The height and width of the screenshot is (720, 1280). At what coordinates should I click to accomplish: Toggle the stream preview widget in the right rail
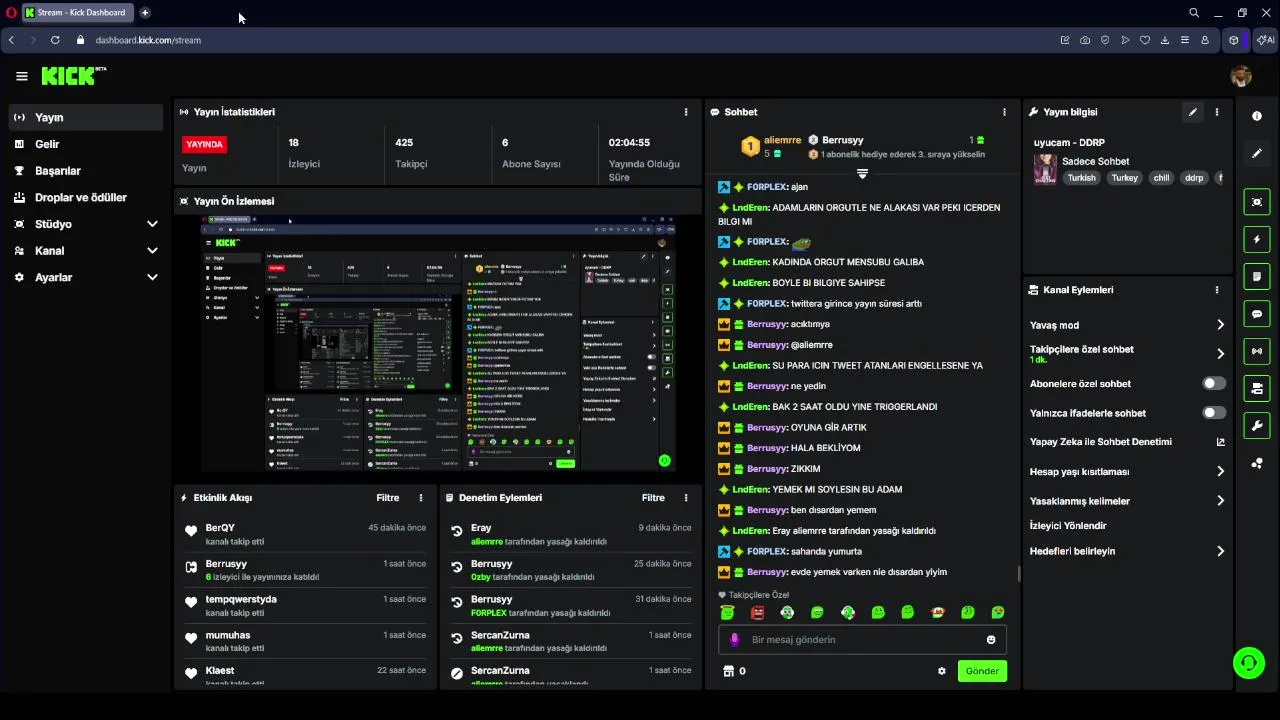click(x=1257, y=202)
